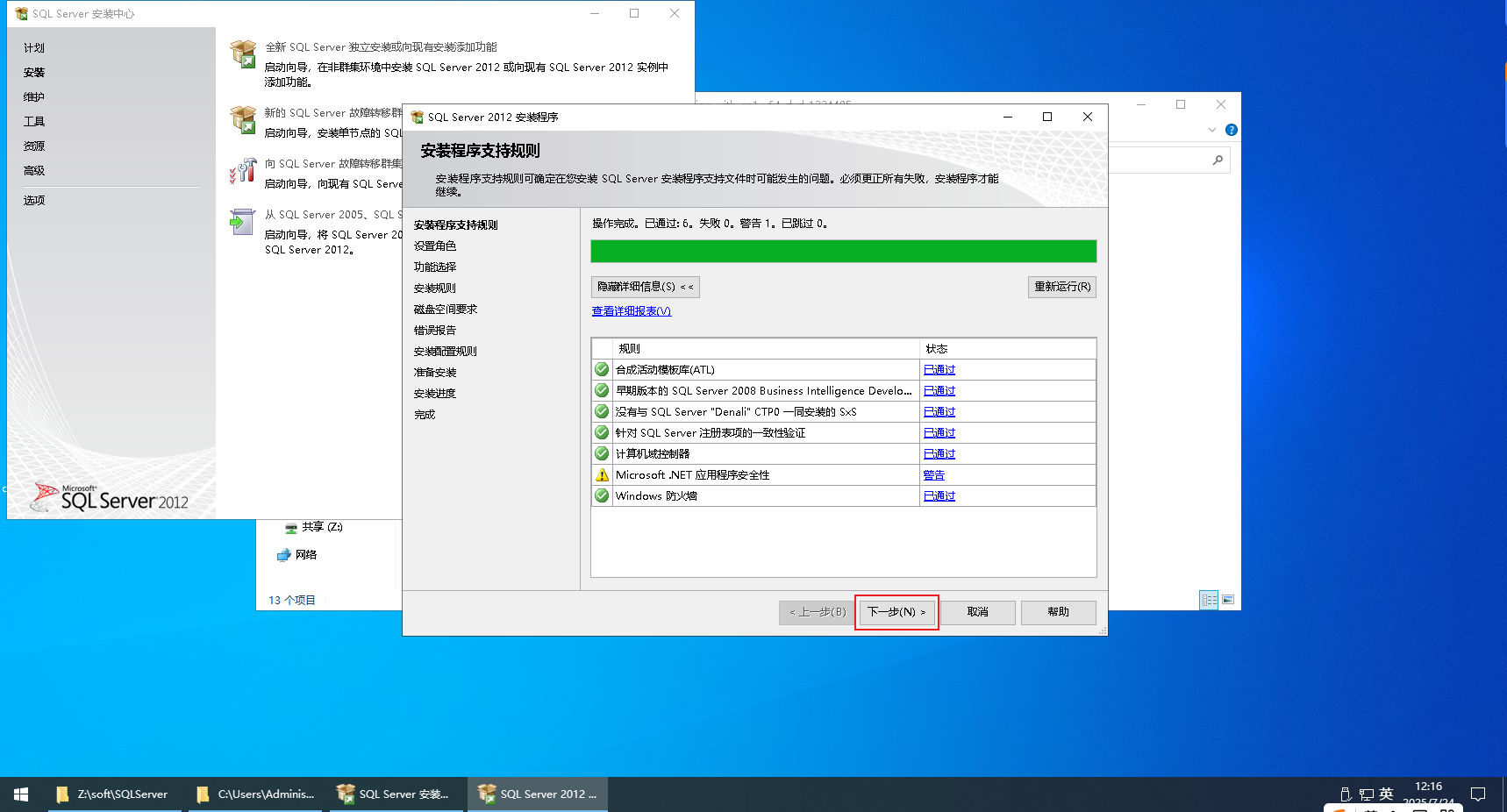
Task: Click the green progress bar
Action: [x=844, y=252]
